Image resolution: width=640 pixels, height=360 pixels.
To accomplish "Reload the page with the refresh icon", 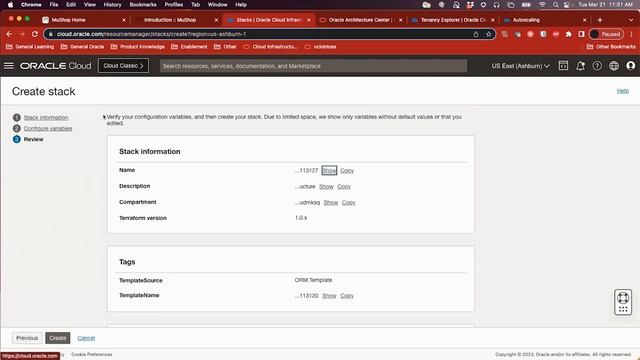I will (35, 34).
